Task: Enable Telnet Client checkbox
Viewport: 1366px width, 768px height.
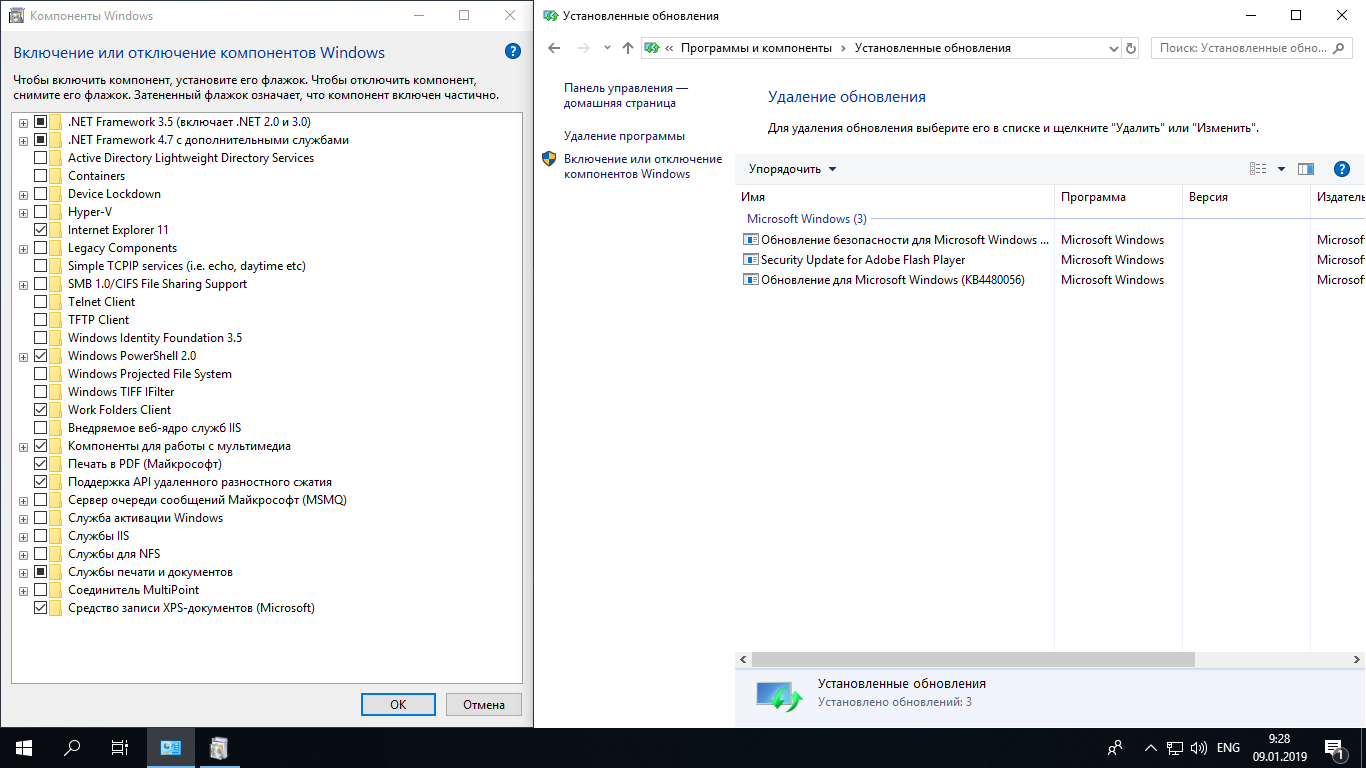Action: pos(40,302)
